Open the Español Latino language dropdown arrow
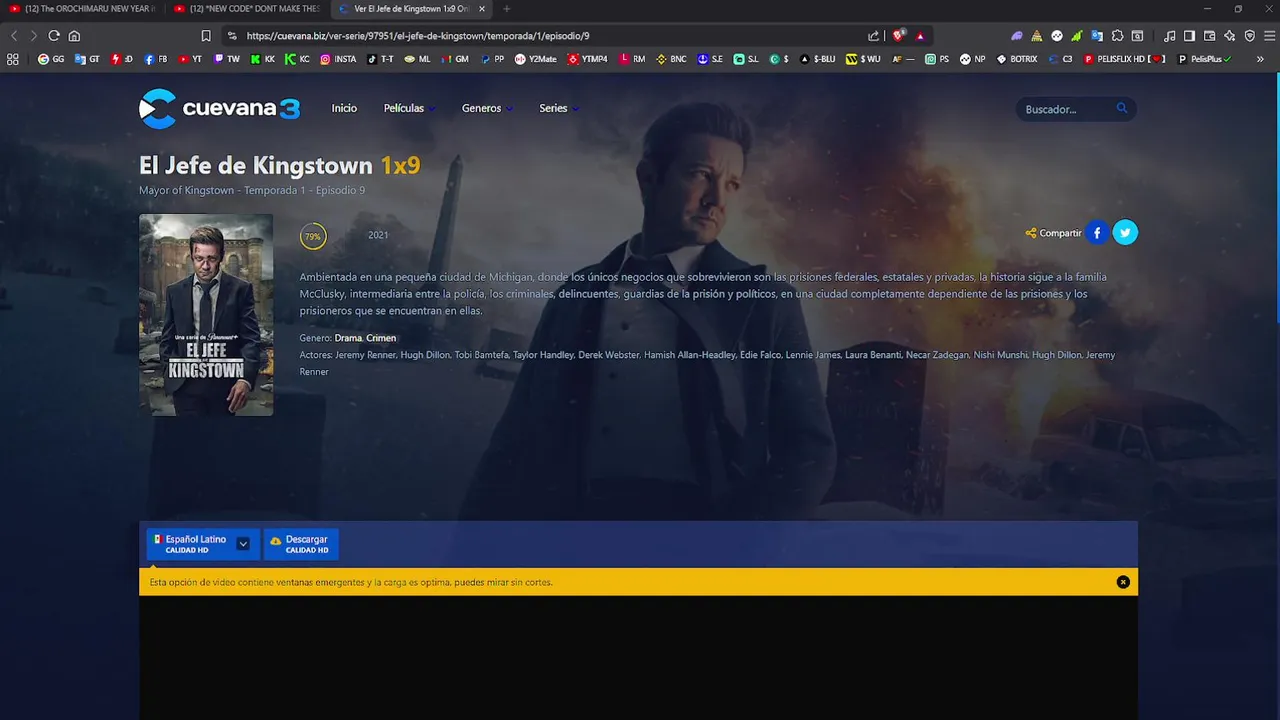The width and height of the screenshot is (1280, 720). [243, 544]
